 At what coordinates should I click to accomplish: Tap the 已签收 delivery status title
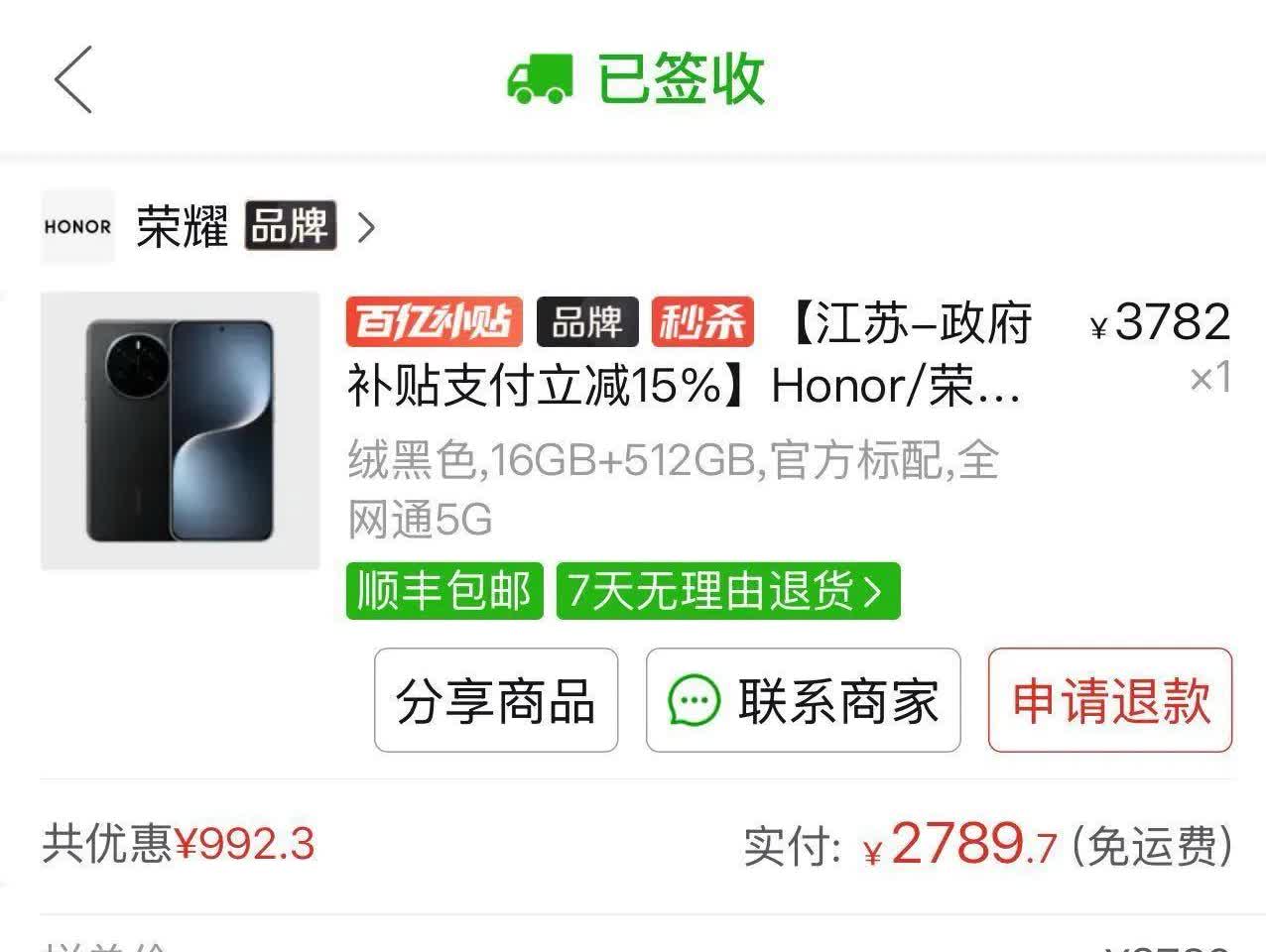tap(681, 79)
